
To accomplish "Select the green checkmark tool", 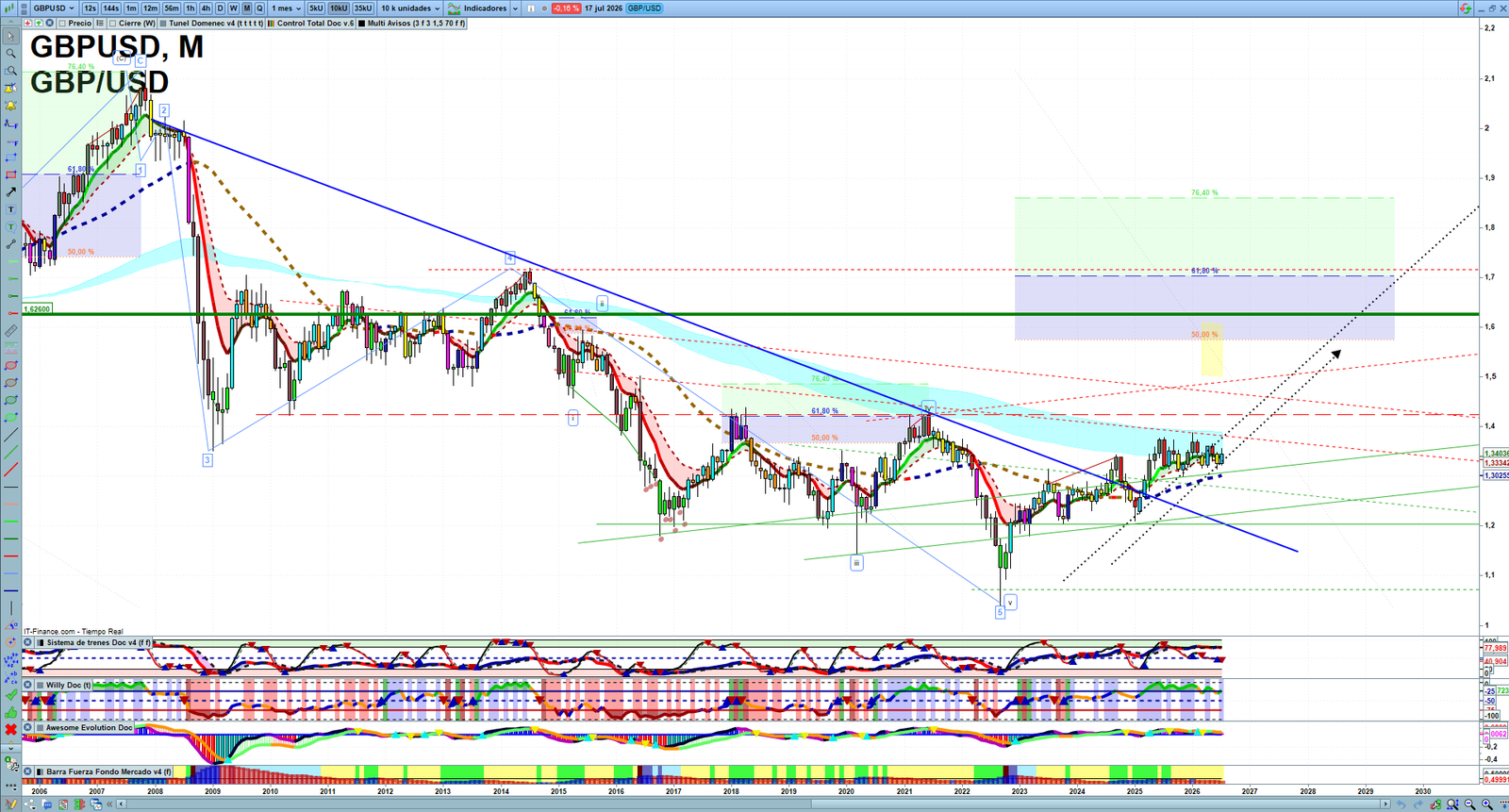I will click(11, 694).
